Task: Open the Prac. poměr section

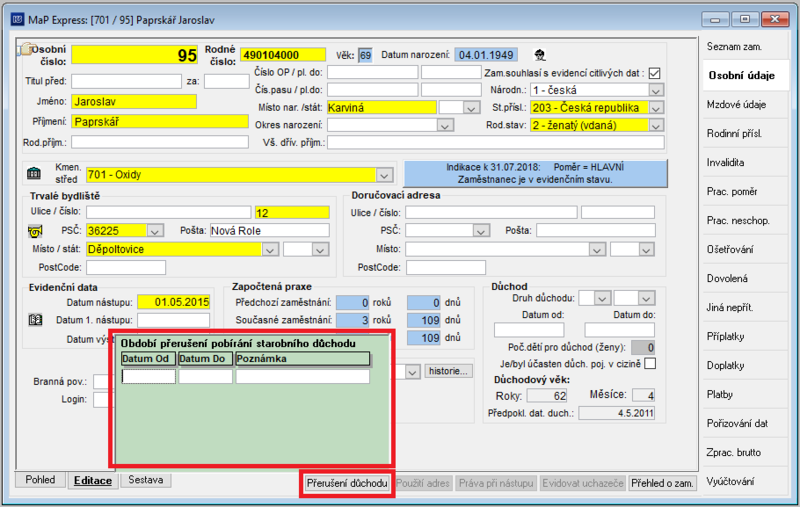Action: (x=745, y=192)
